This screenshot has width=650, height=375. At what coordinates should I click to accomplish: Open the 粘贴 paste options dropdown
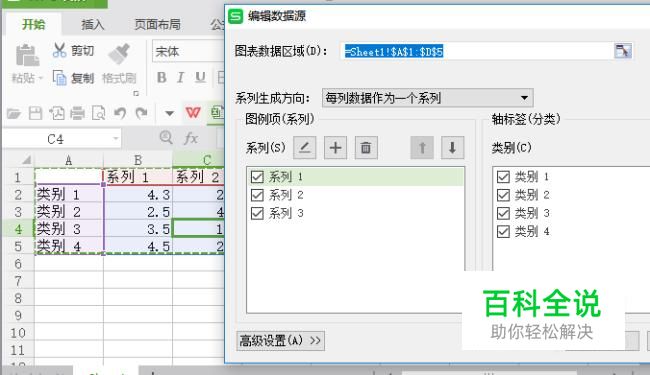(x=40, y=78)
